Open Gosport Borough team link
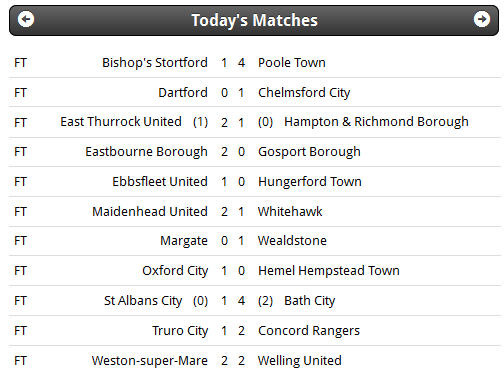 click(309, 152)
